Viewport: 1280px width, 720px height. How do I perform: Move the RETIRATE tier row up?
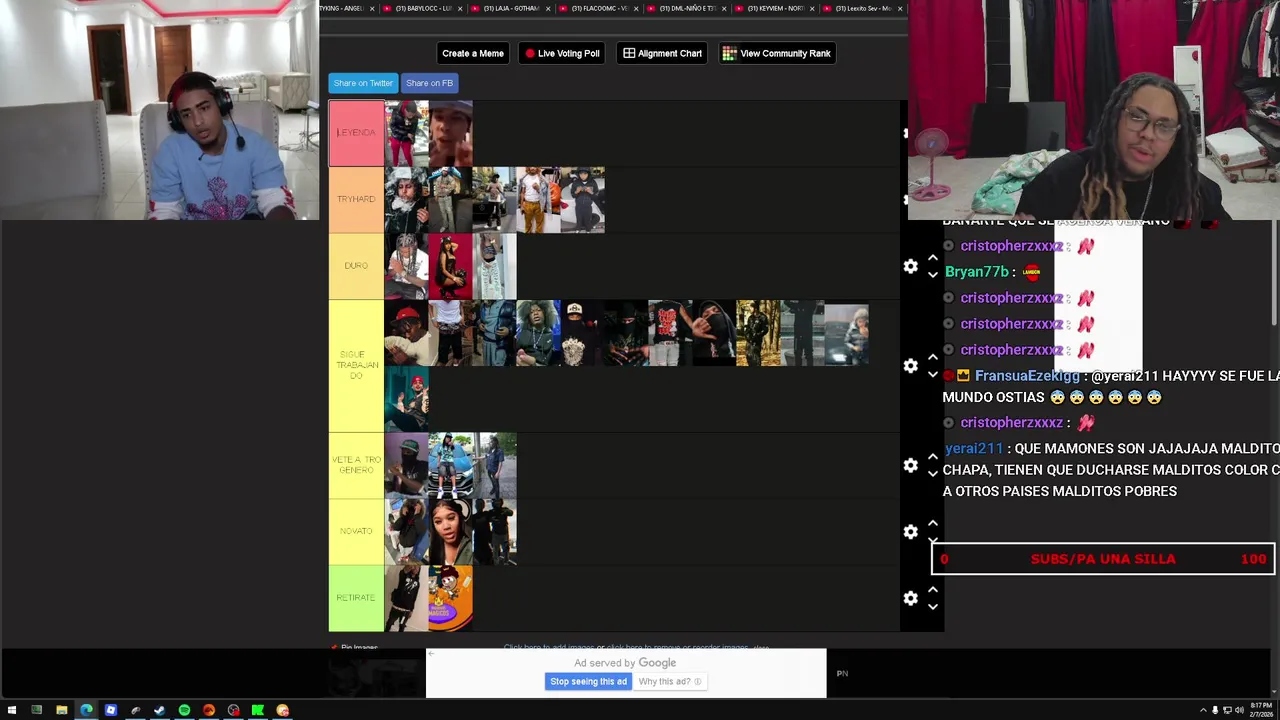pos(933,590)
